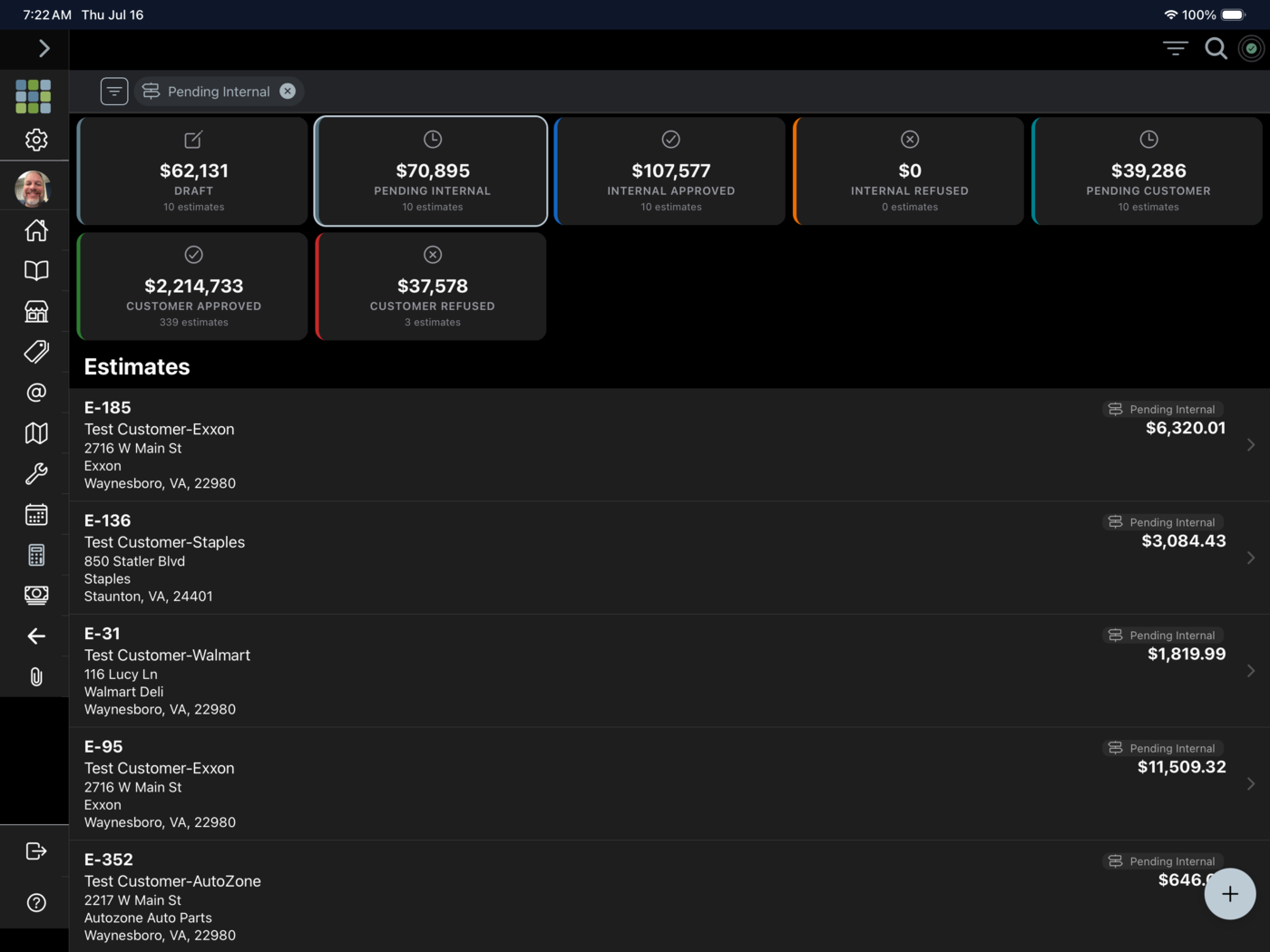Open settings gear in sidebar
This screenshot has height=952, width=1270.
(36, 140)
